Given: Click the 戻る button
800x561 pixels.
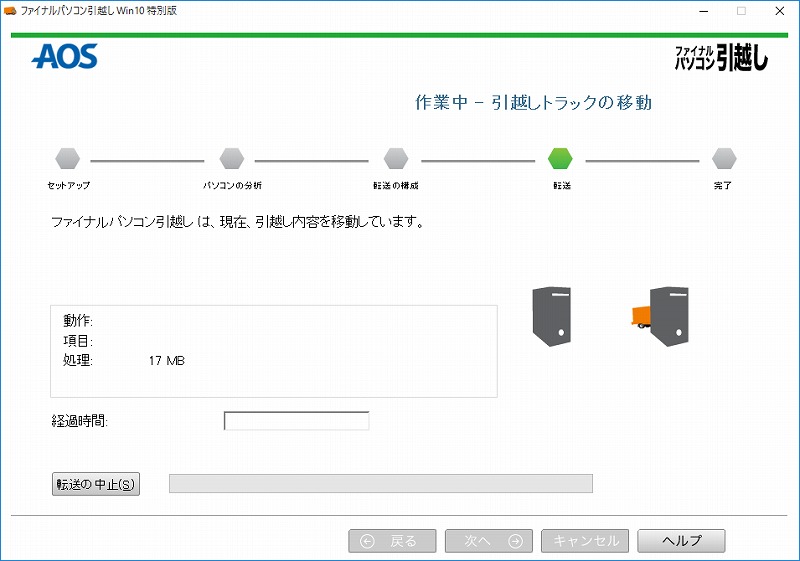Looking at the screenshot, I should (x=392, y=541).
